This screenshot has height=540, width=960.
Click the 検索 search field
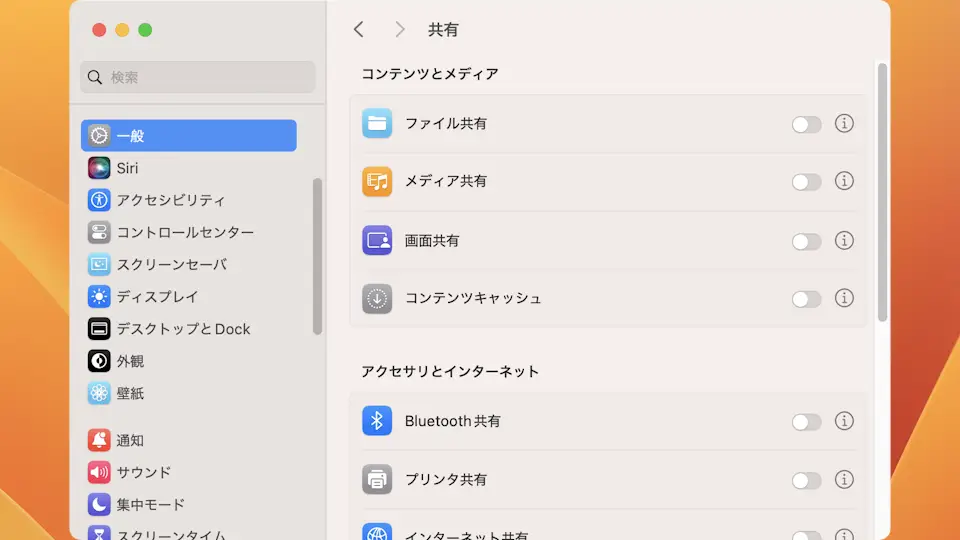pyautogui.click(x=198, y=77)
